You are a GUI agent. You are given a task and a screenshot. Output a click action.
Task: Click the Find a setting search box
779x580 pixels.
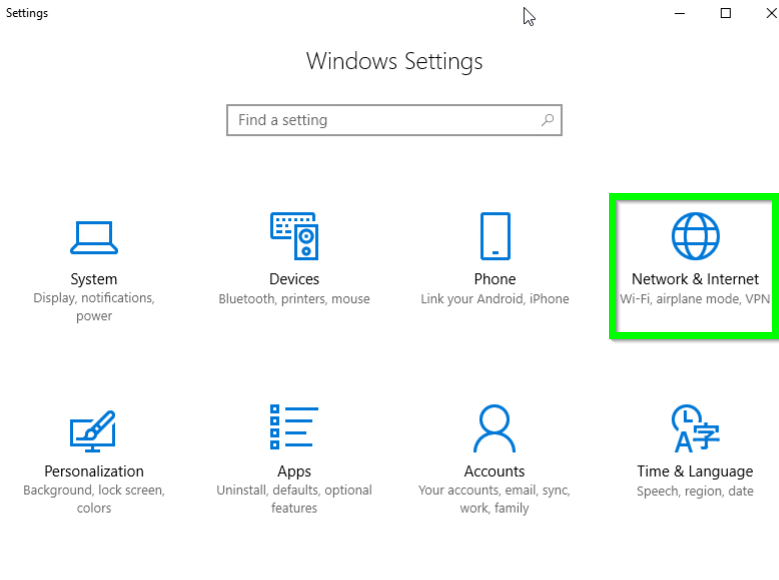(x=394, y=120)
